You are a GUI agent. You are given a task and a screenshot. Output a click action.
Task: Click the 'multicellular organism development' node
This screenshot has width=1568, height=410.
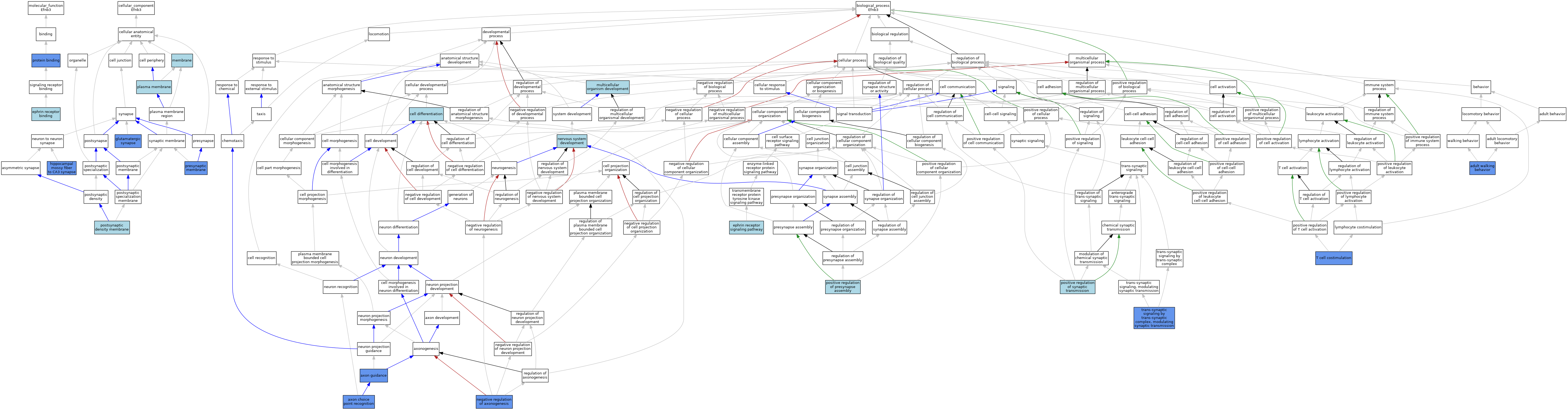(608, 87)
